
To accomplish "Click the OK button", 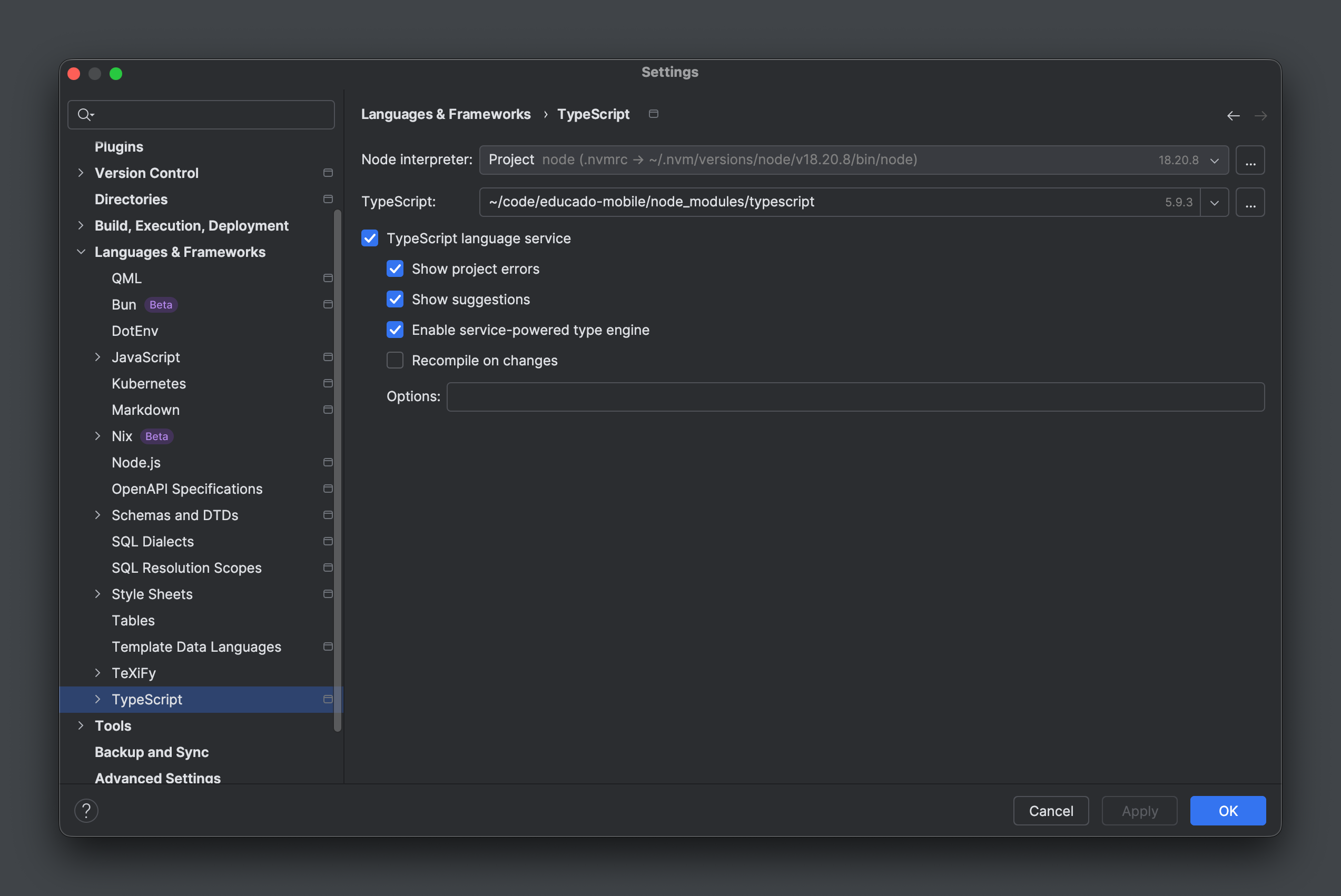I will pyautogui.click(x=1228, y=810).
